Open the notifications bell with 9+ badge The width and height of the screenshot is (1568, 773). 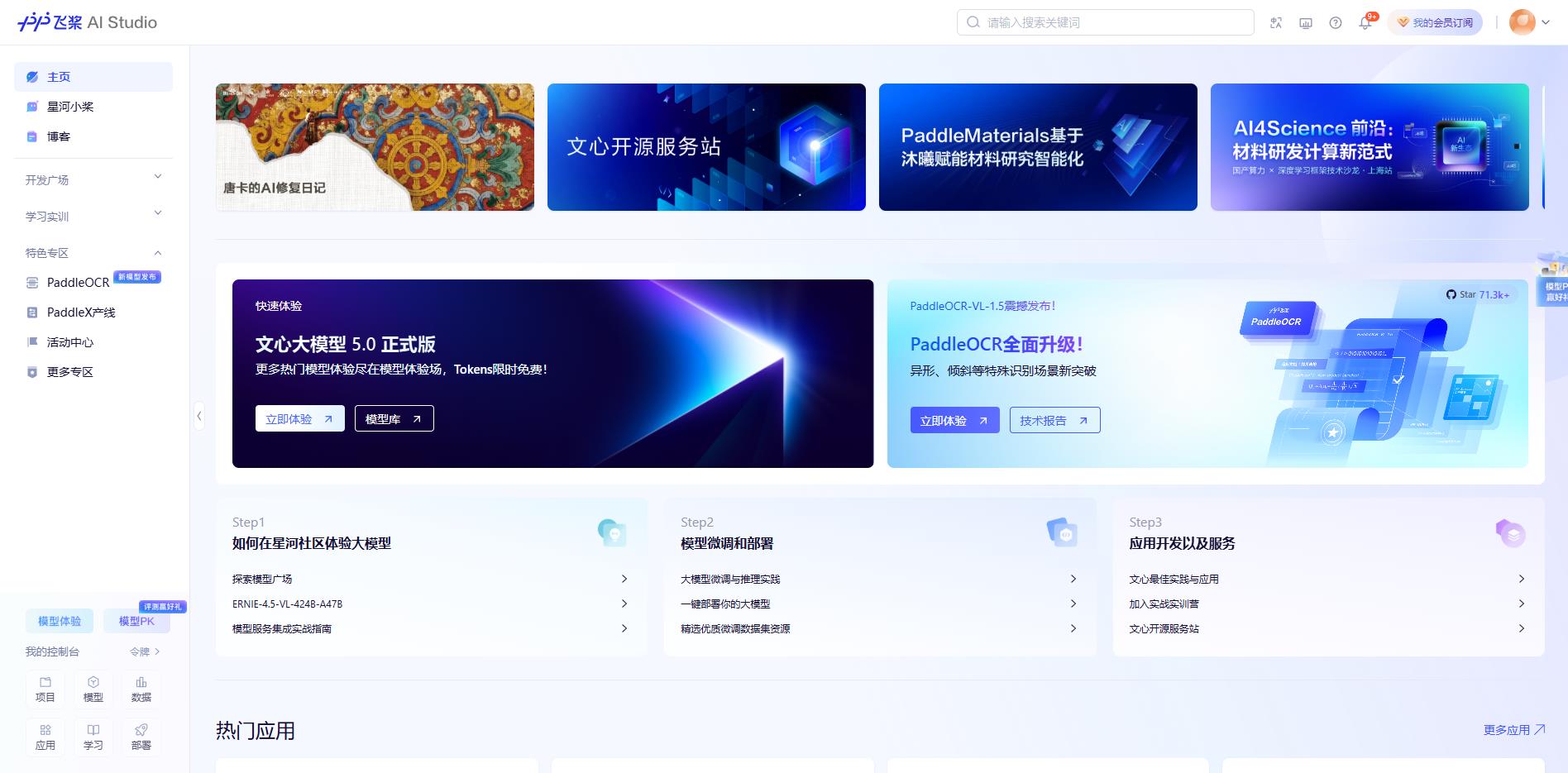(x=1365, y=22)
